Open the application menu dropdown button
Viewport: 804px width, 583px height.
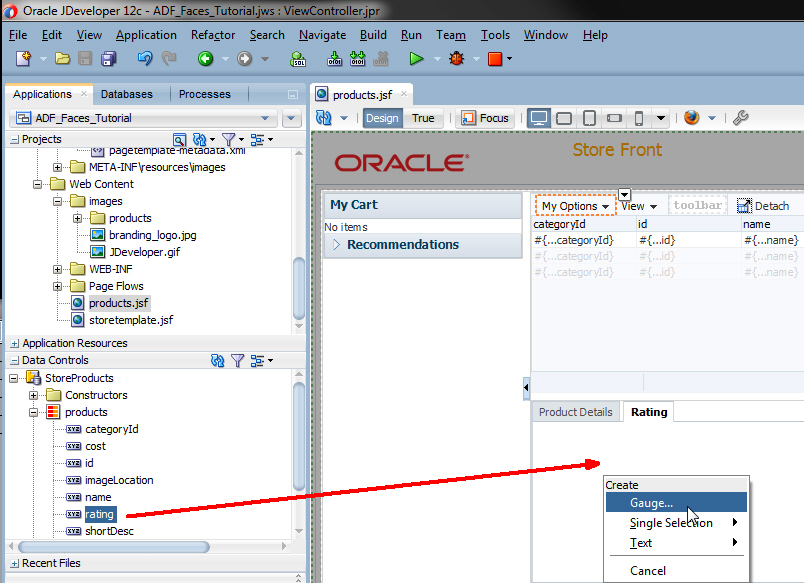point(291,118)
